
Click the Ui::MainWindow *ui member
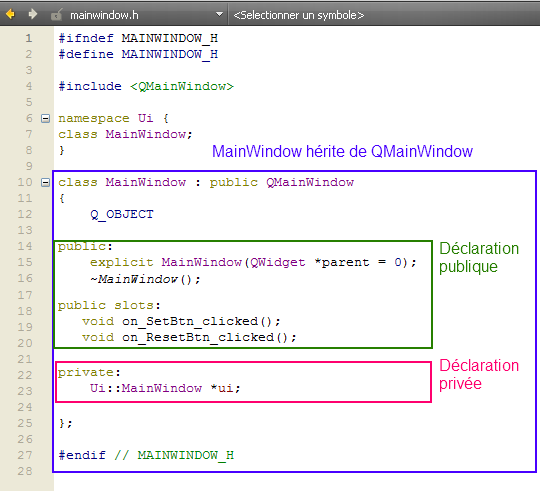(x=165, y=388)
